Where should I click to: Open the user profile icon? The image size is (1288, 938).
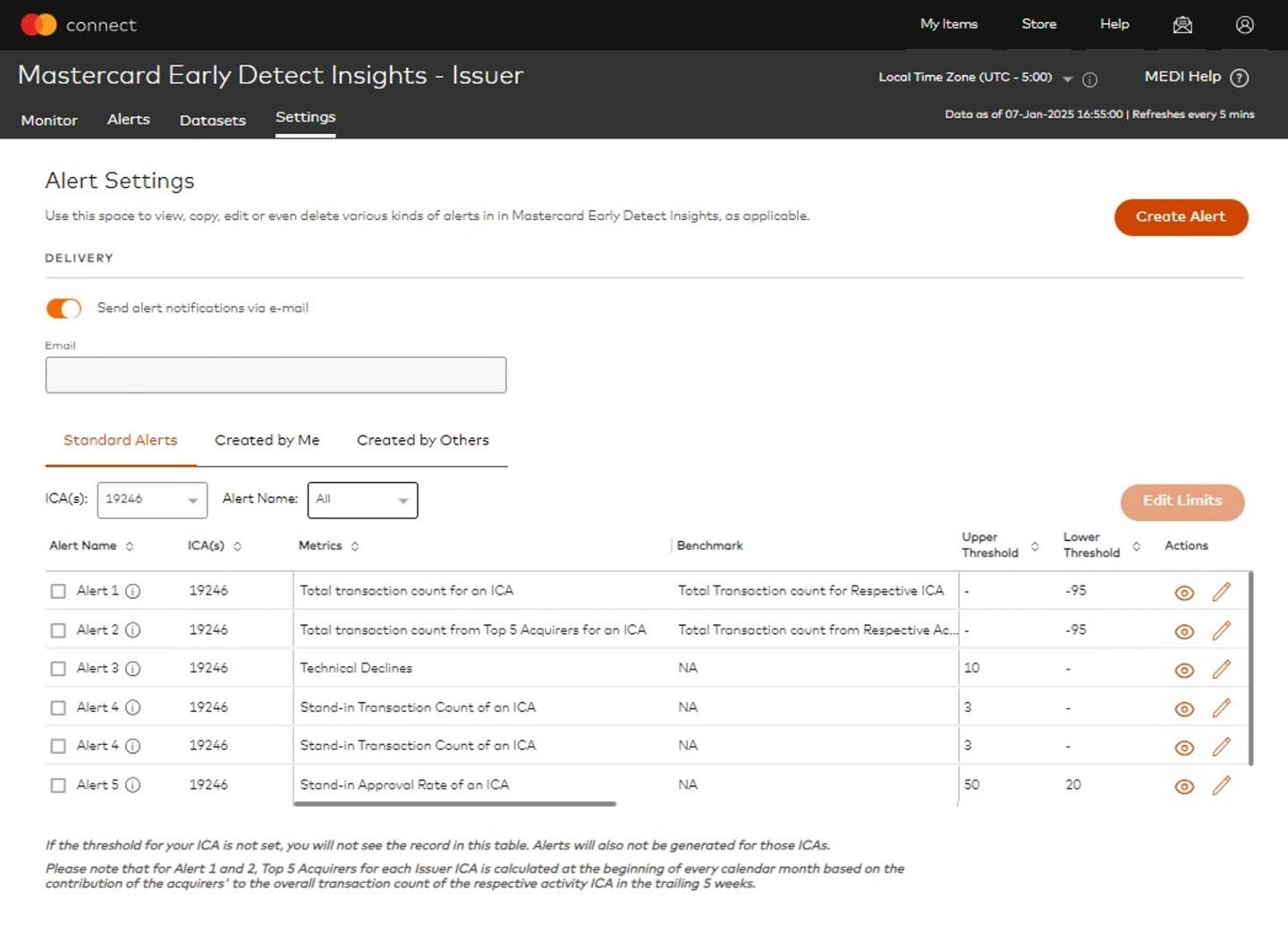(x=1244, y=25)
